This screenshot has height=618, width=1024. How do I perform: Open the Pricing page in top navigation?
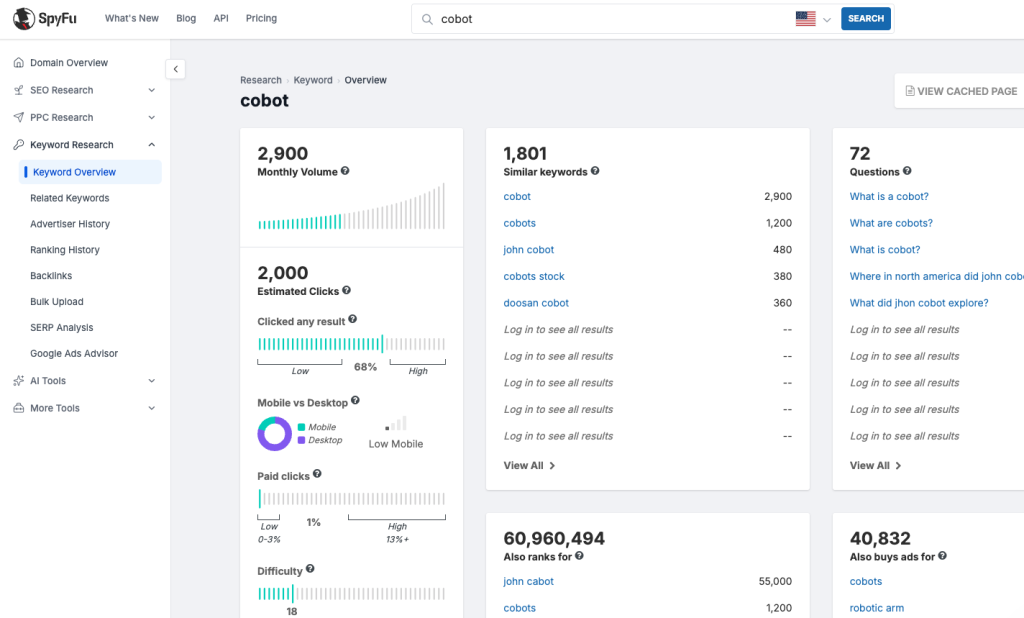click(261, 18)
